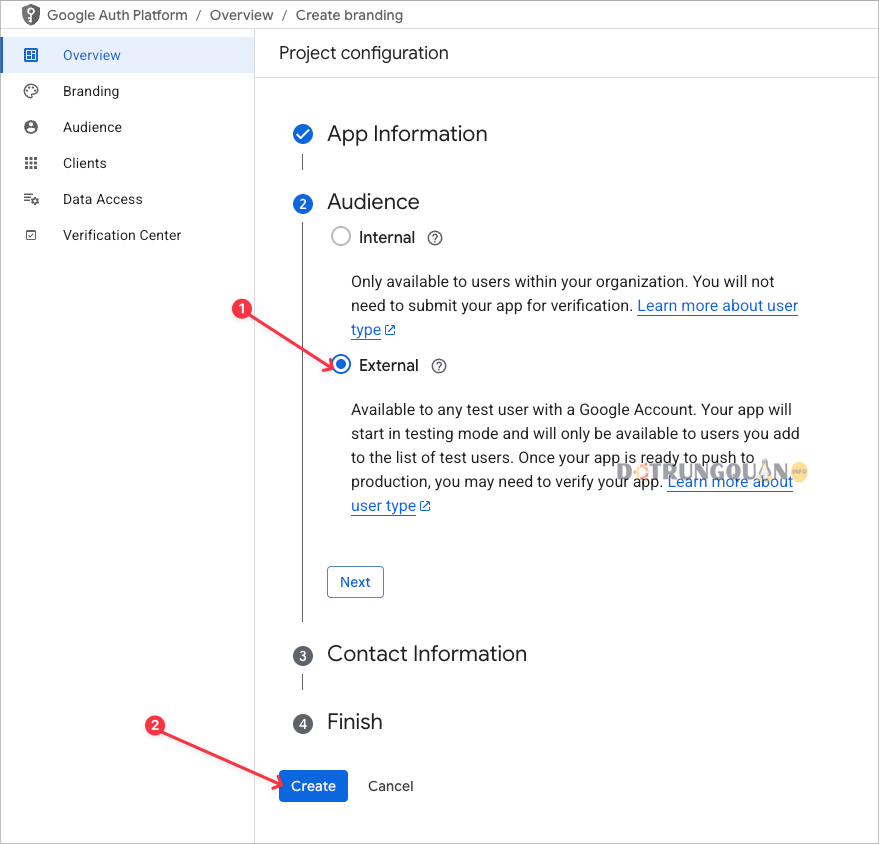Screen dimensions: 879x844
Task: Expand the App Information step heading
Action: (407, 134)
